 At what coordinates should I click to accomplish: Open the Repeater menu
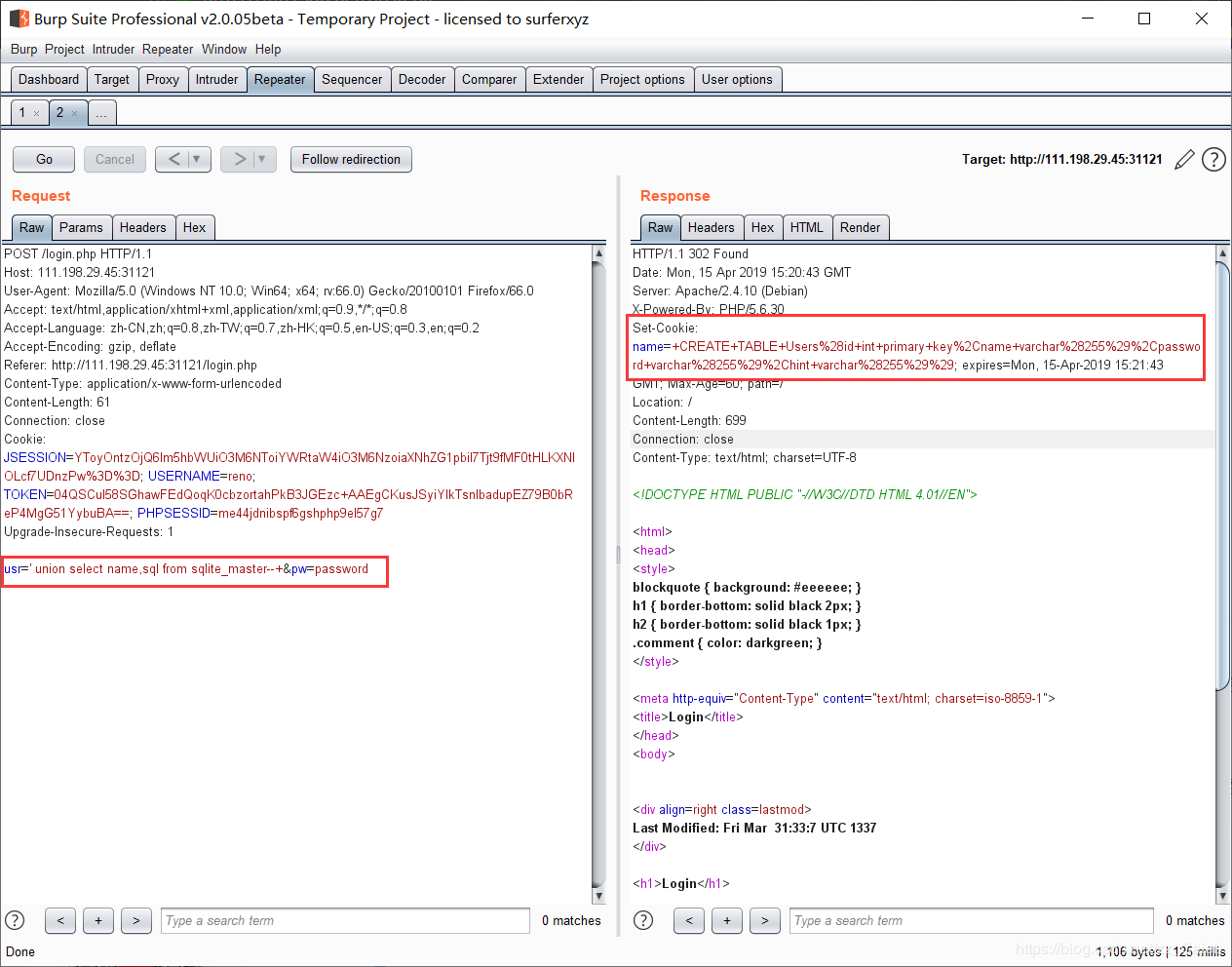pyautogui.click(x=168, y=49)
